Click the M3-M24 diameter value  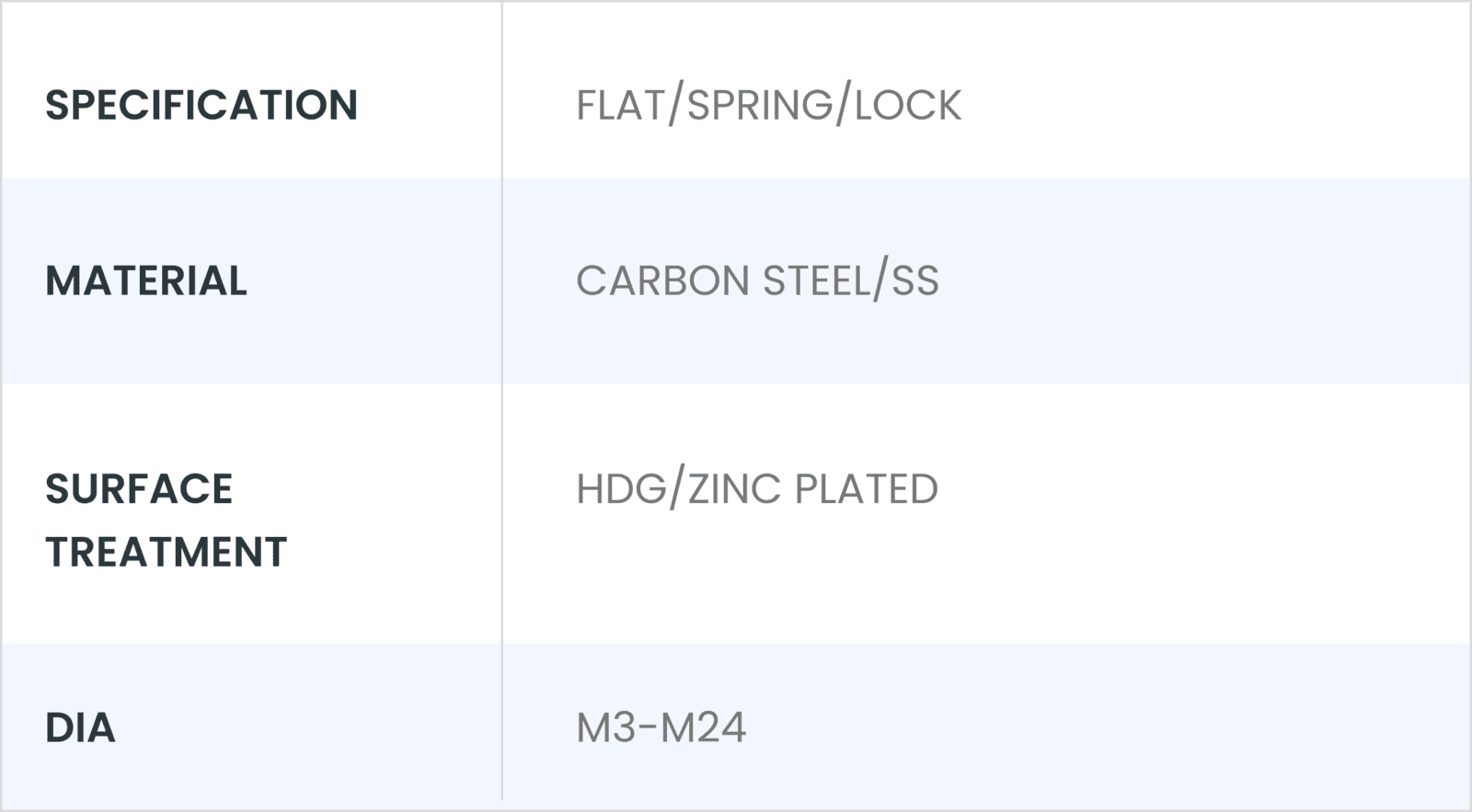pos(661,727)
